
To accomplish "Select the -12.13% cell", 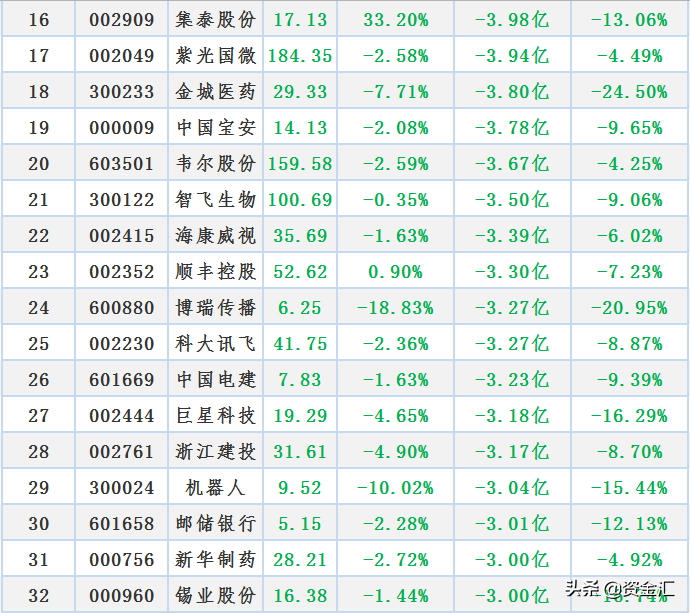I will (629, 524).
